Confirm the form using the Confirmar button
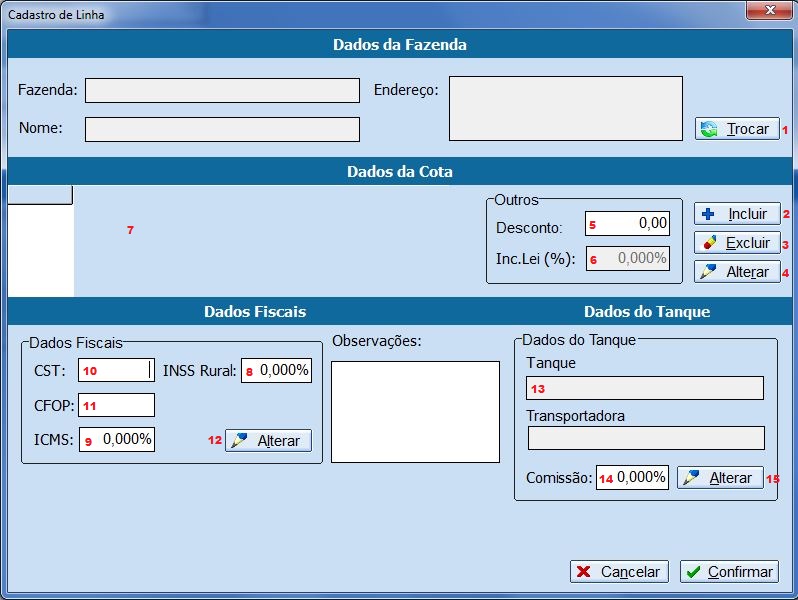 click(x=729, y=572)
